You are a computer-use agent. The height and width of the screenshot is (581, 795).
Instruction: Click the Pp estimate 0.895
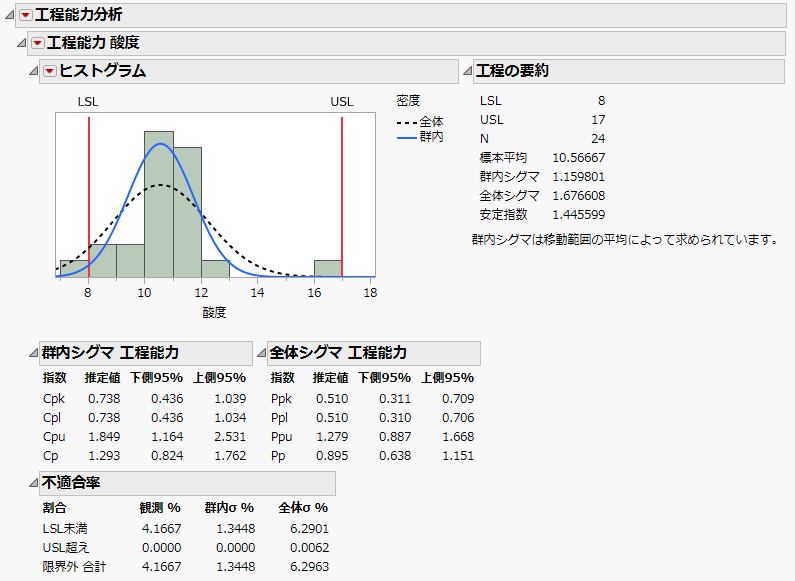point(332,456)
